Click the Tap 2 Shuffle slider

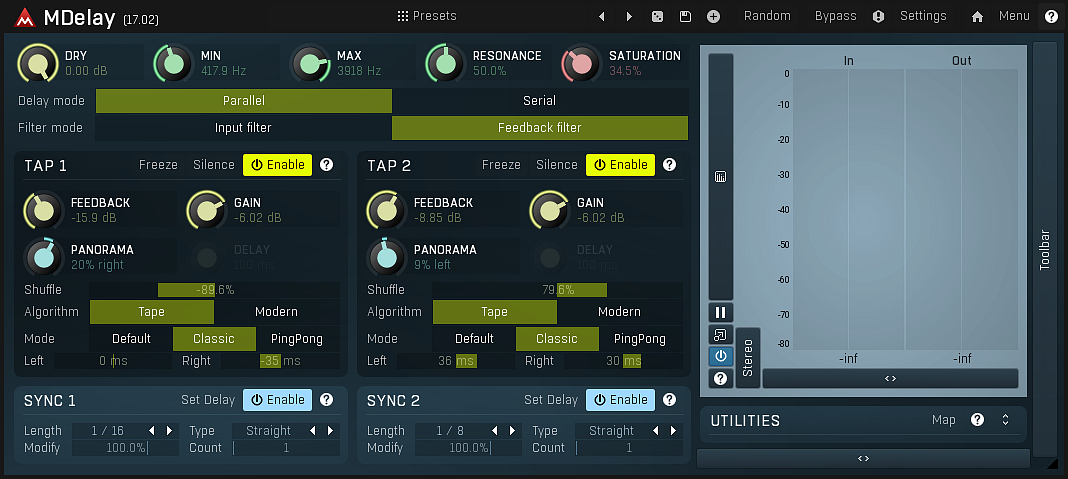coord(557,290)
